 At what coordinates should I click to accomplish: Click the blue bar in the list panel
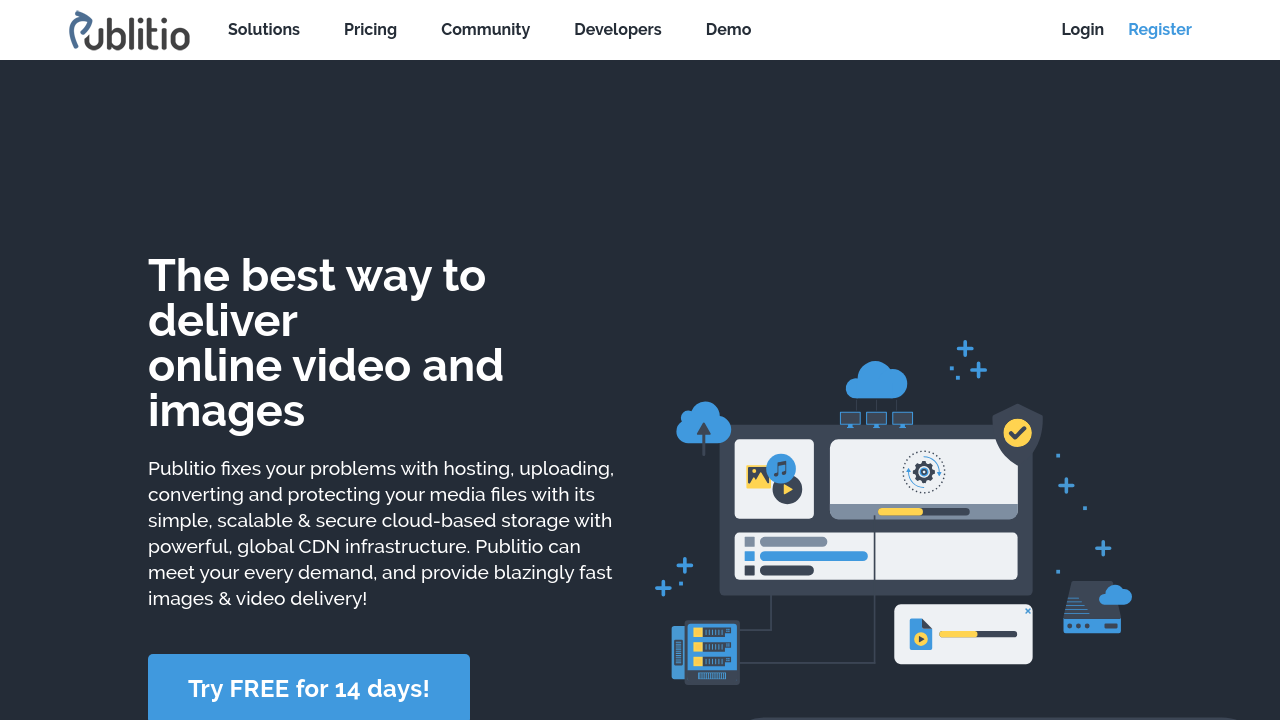pyautogui.click(x=813, y=556)
